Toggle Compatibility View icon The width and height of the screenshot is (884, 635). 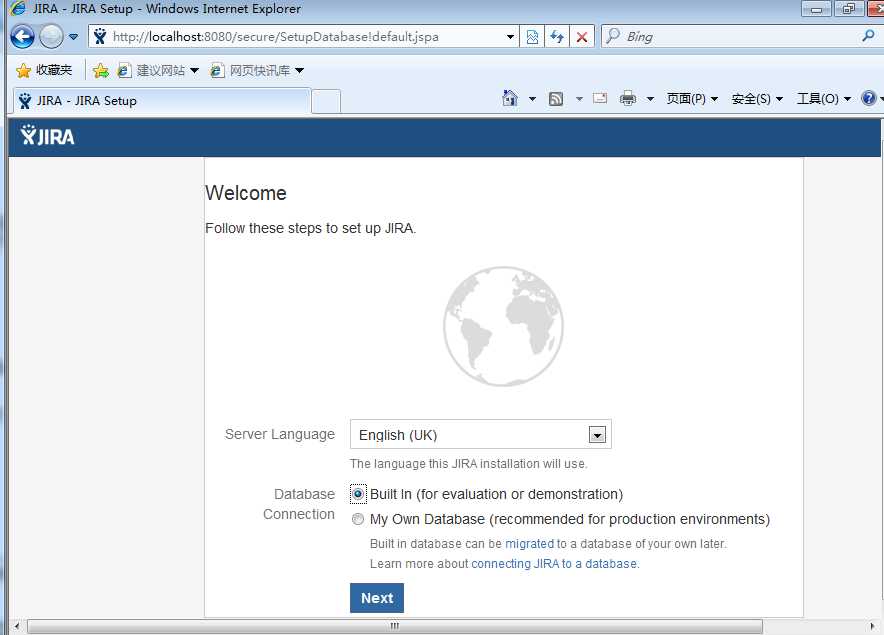[532, 37]
